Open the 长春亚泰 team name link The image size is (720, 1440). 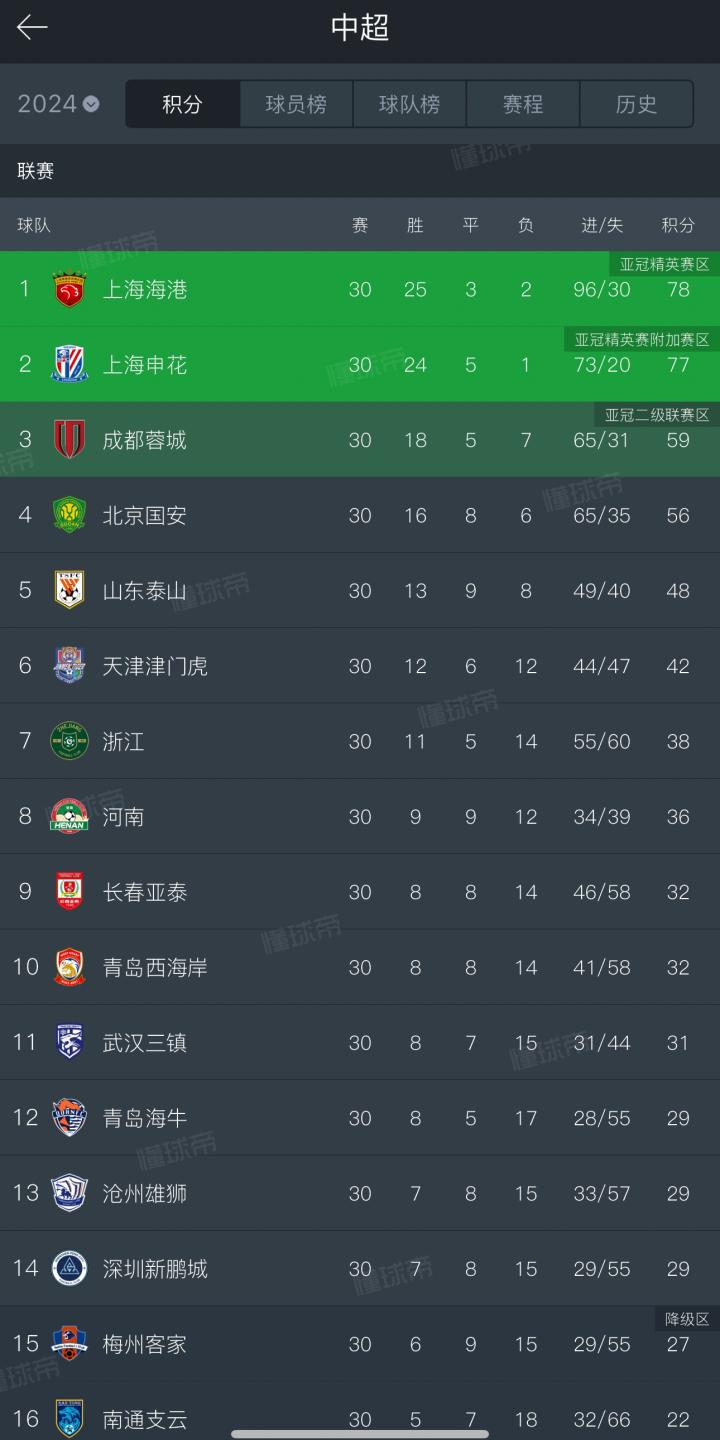point(145,892)
